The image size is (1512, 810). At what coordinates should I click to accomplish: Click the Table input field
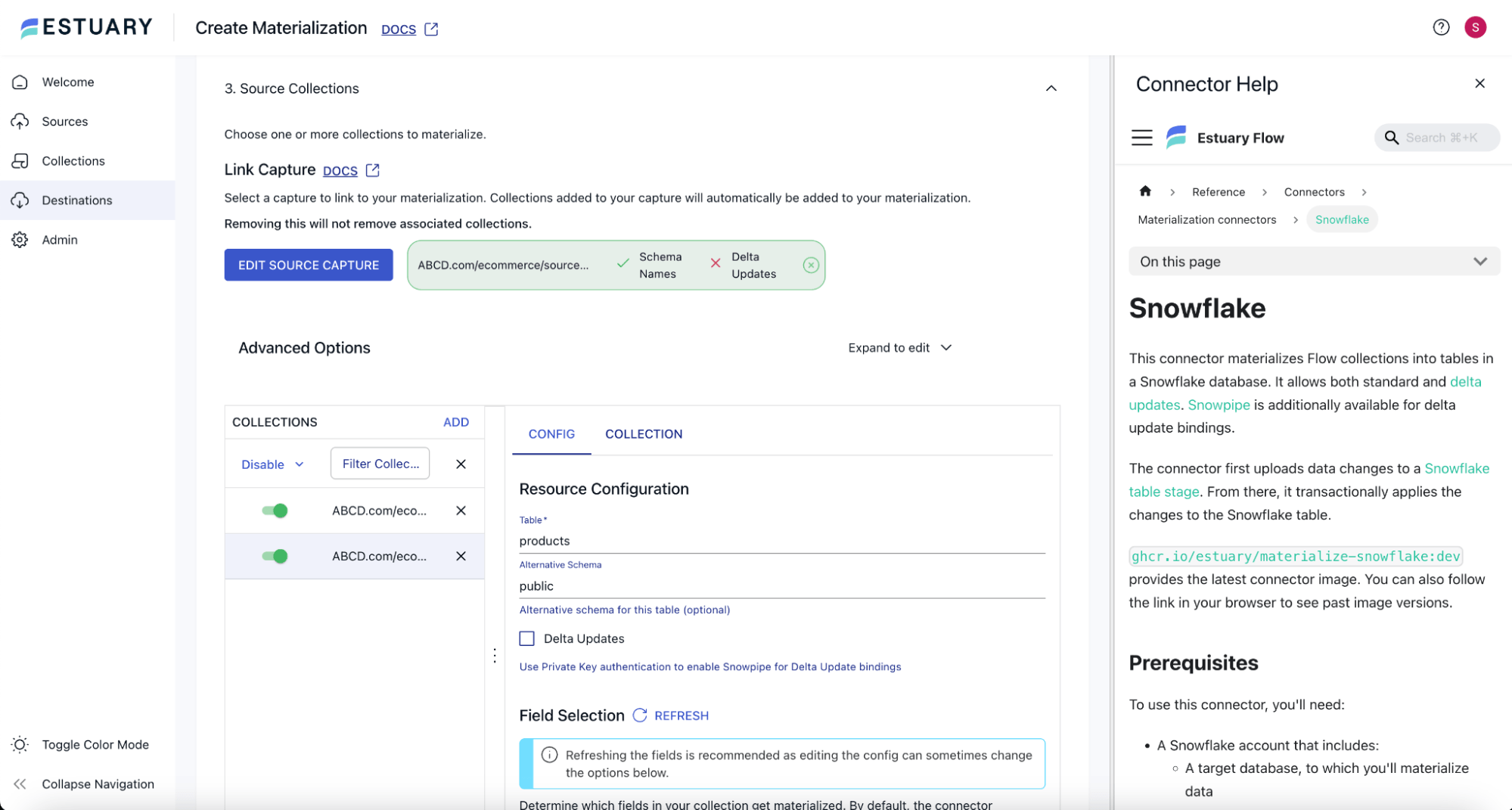pyautogui.click(x=782, y=541)
